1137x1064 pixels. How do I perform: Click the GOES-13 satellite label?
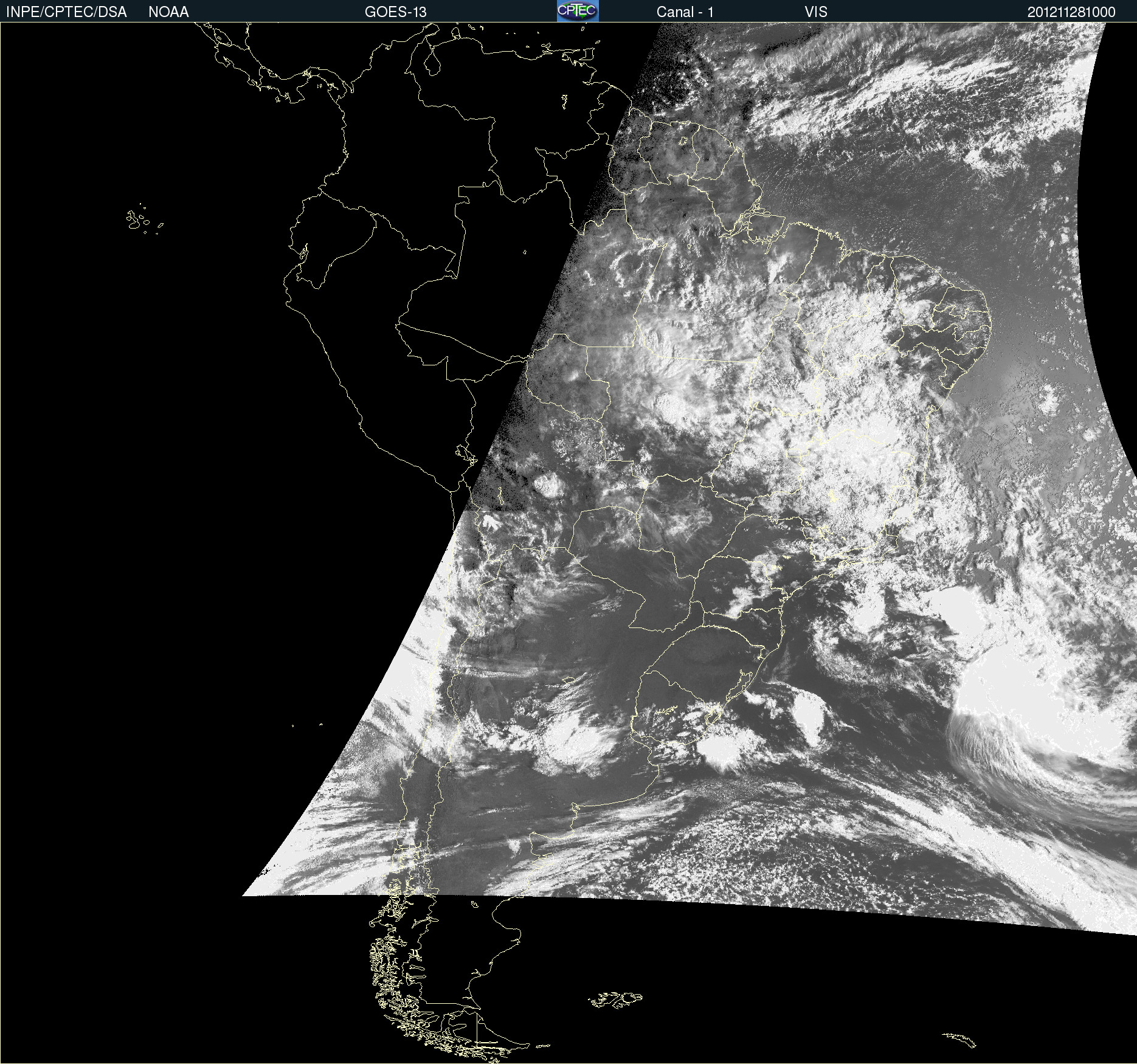396,12
